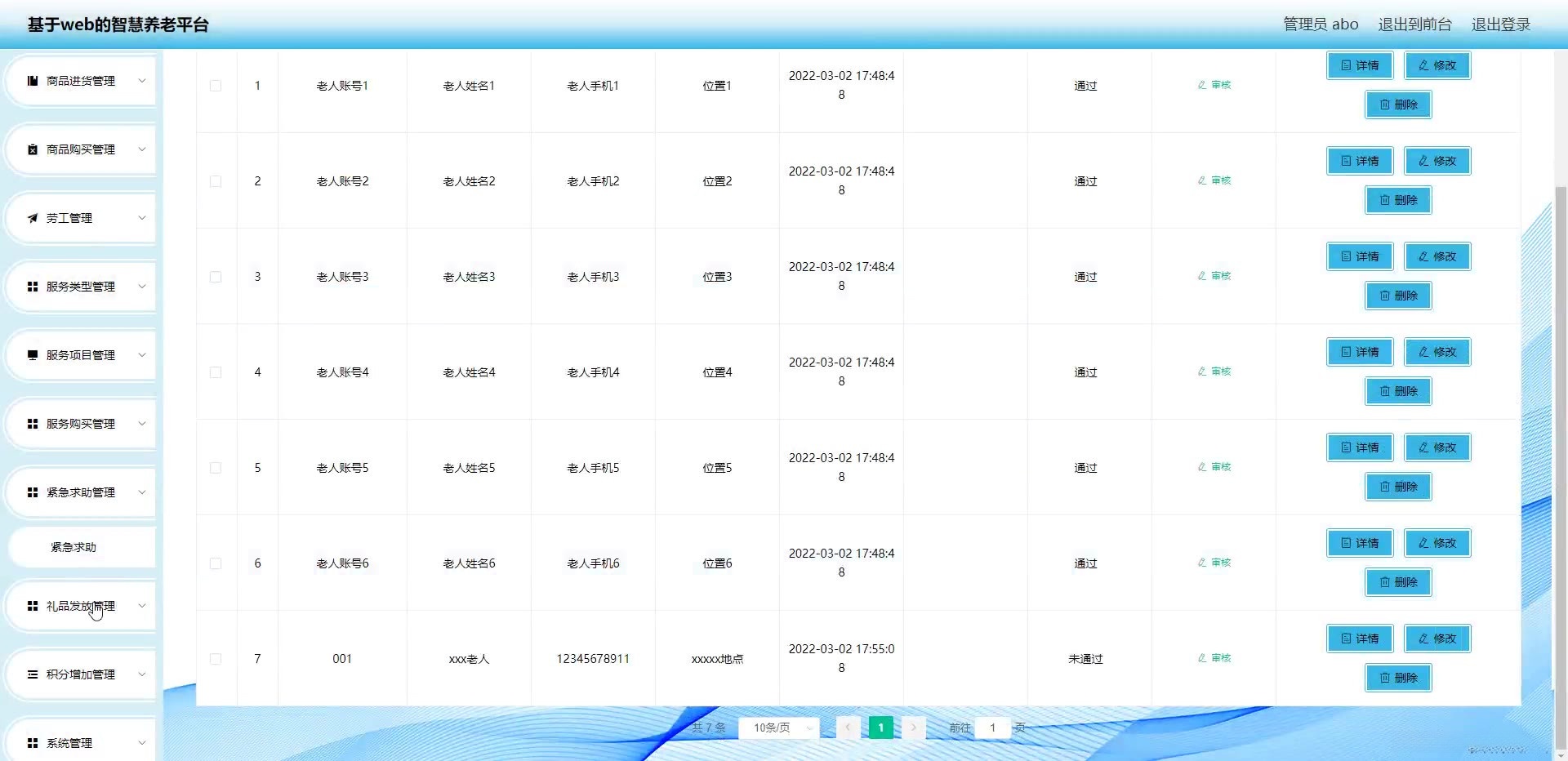Click the grid icon beside 紧急求助管理
The height and width of the screenshot is (761, 1568).
point(33,492)
